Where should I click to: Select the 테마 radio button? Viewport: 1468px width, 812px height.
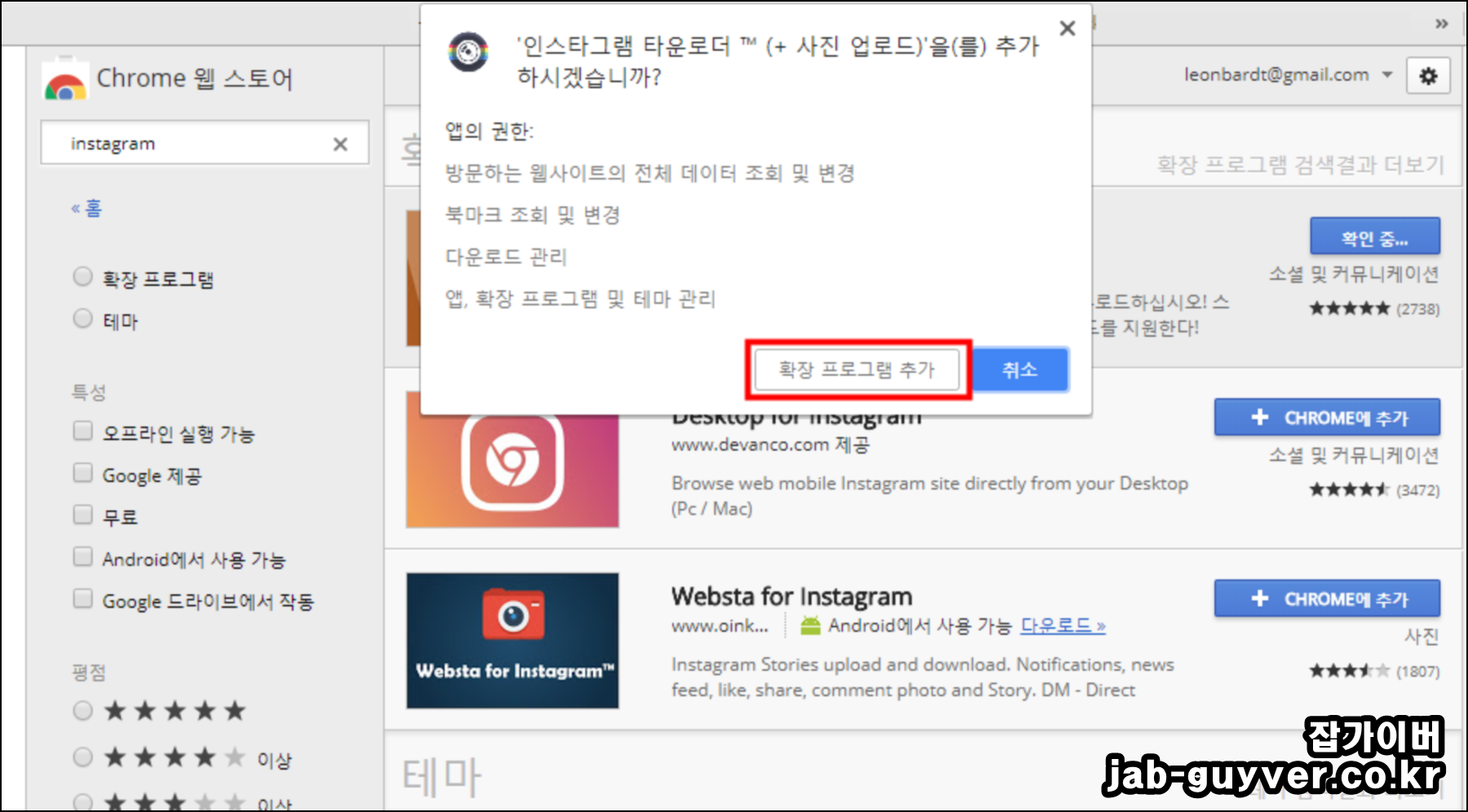(x=82, y=318)
